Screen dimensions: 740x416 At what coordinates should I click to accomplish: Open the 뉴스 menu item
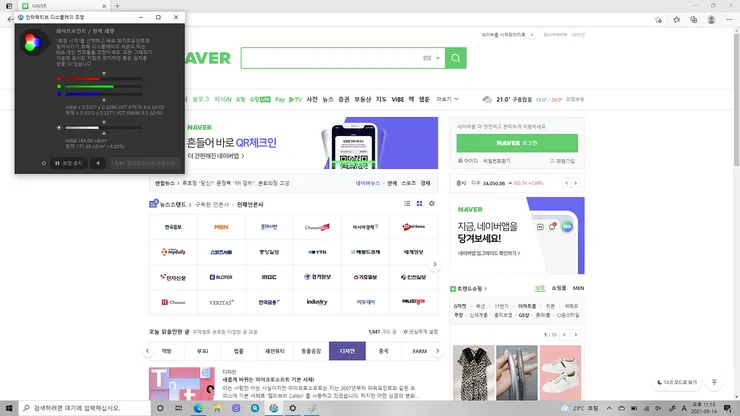328,99
